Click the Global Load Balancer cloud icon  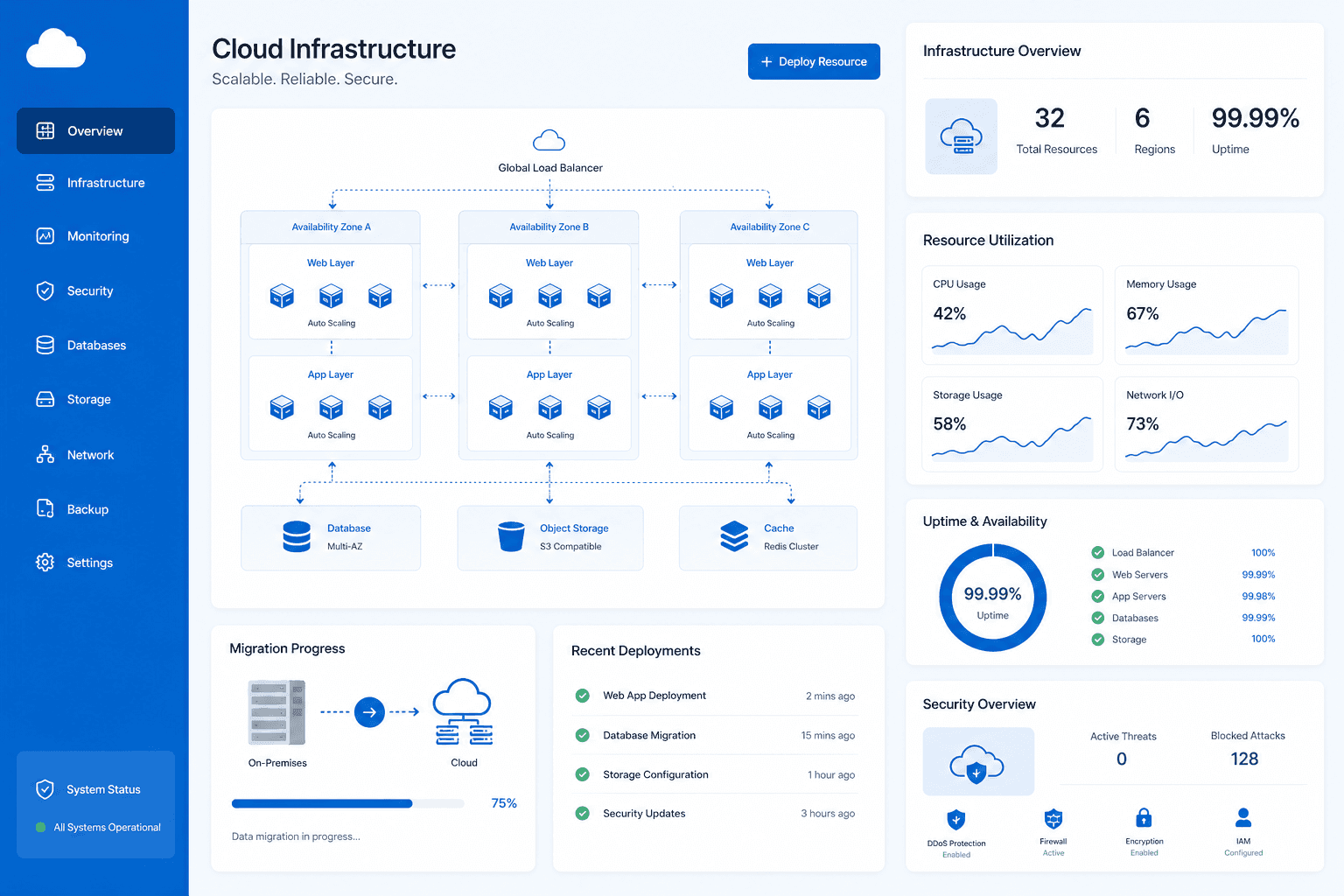click(549, 140)
